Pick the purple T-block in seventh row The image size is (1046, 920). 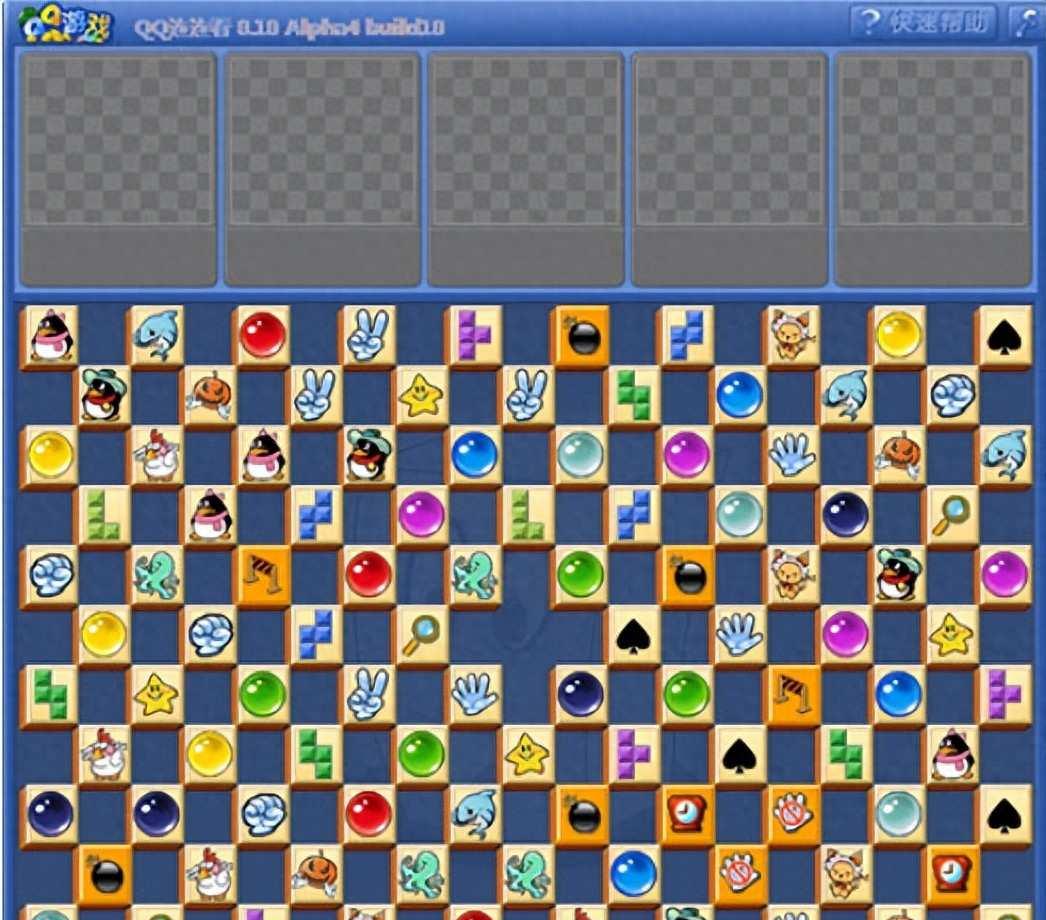[1005, 695]
